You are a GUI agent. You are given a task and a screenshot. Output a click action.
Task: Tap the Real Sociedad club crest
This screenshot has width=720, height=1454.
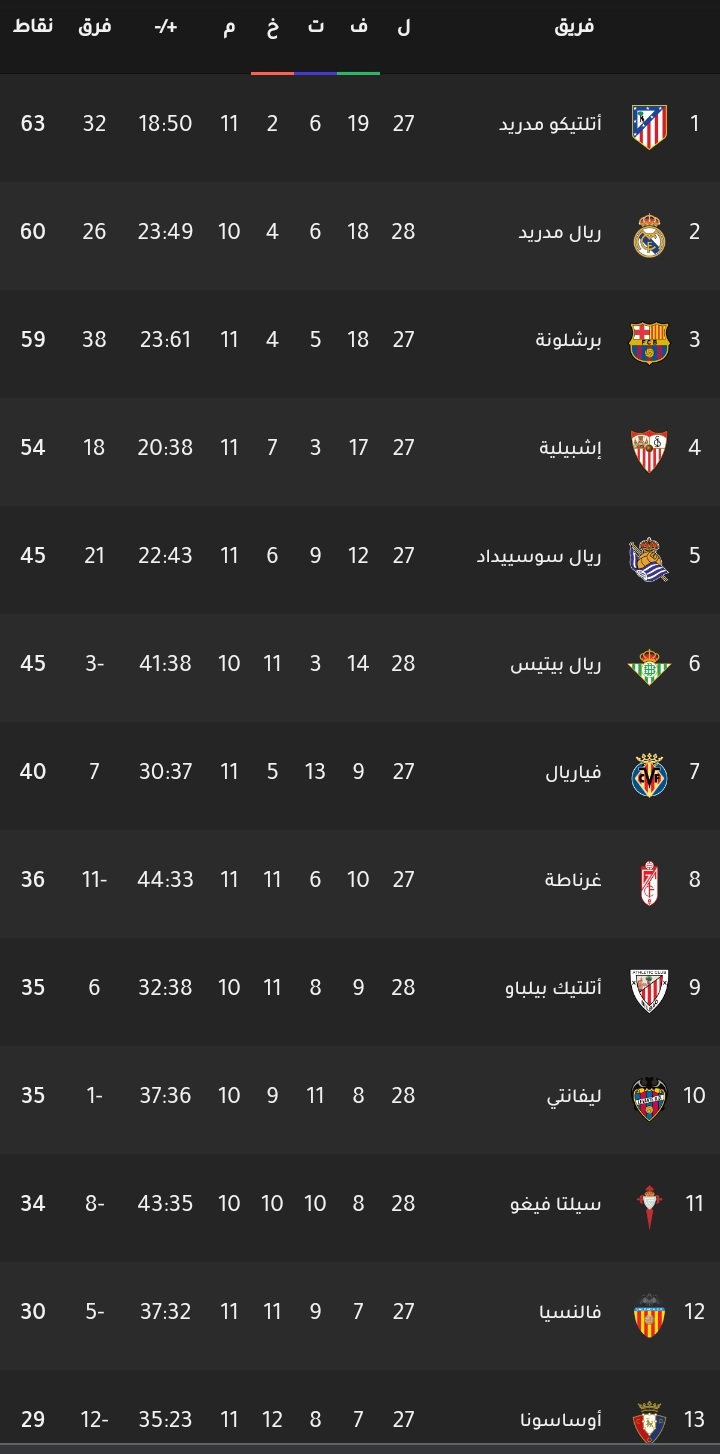[649, 559]
